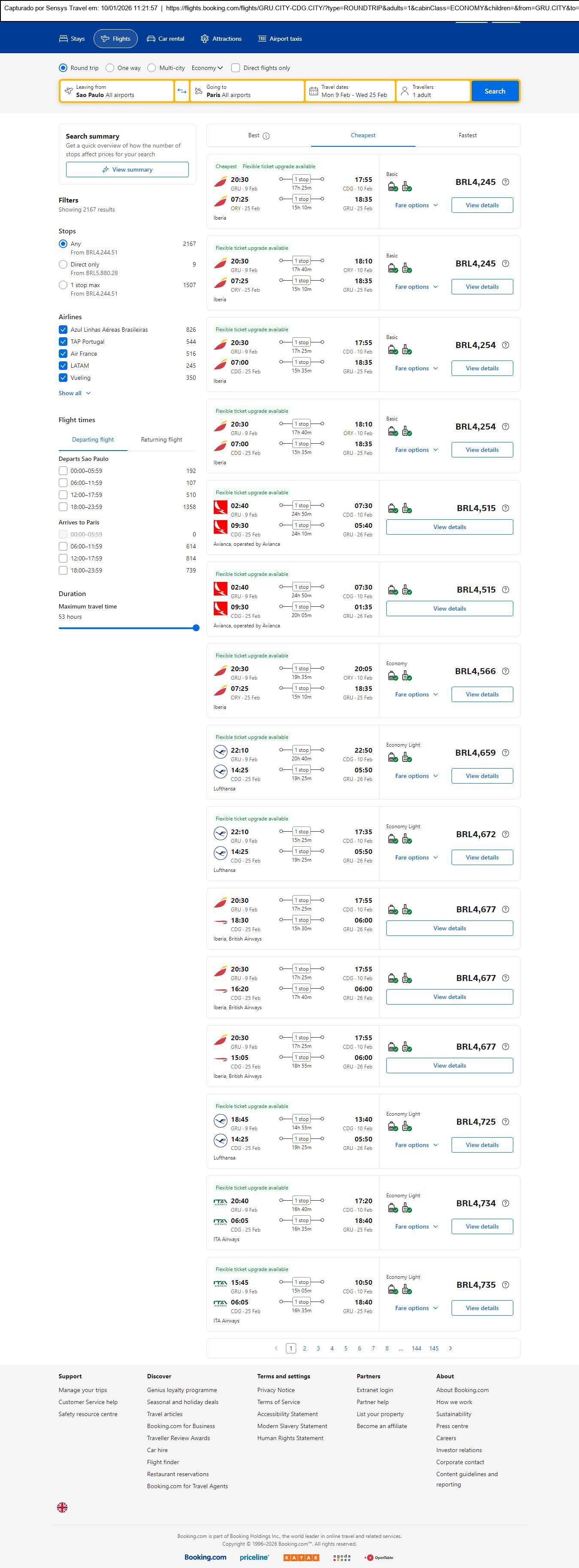Screen dimensions: 579x1568
Task: Click the View summary button
Action: tap(127, 170)
